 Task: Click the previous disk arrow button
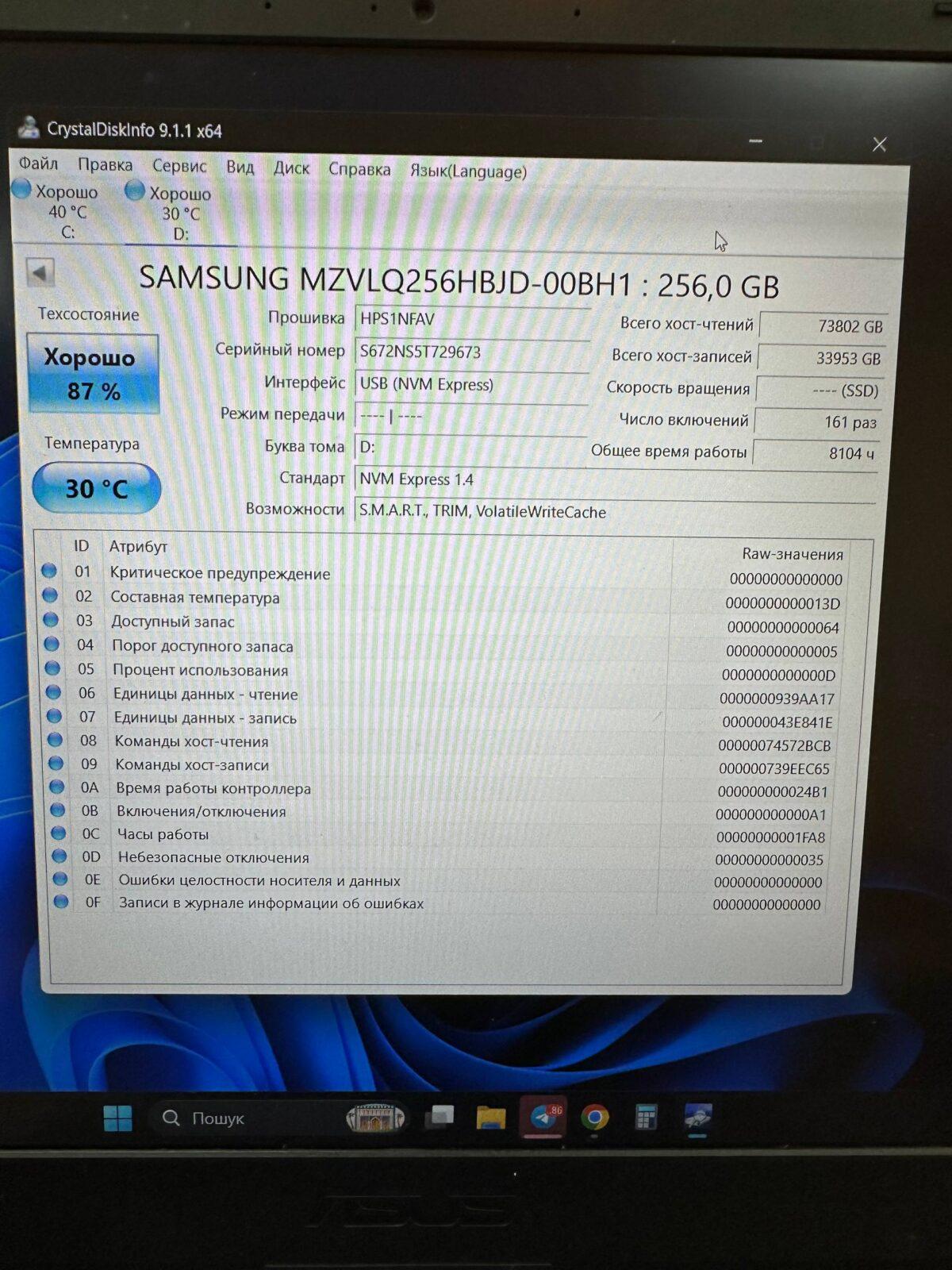(x=40, y=273)
